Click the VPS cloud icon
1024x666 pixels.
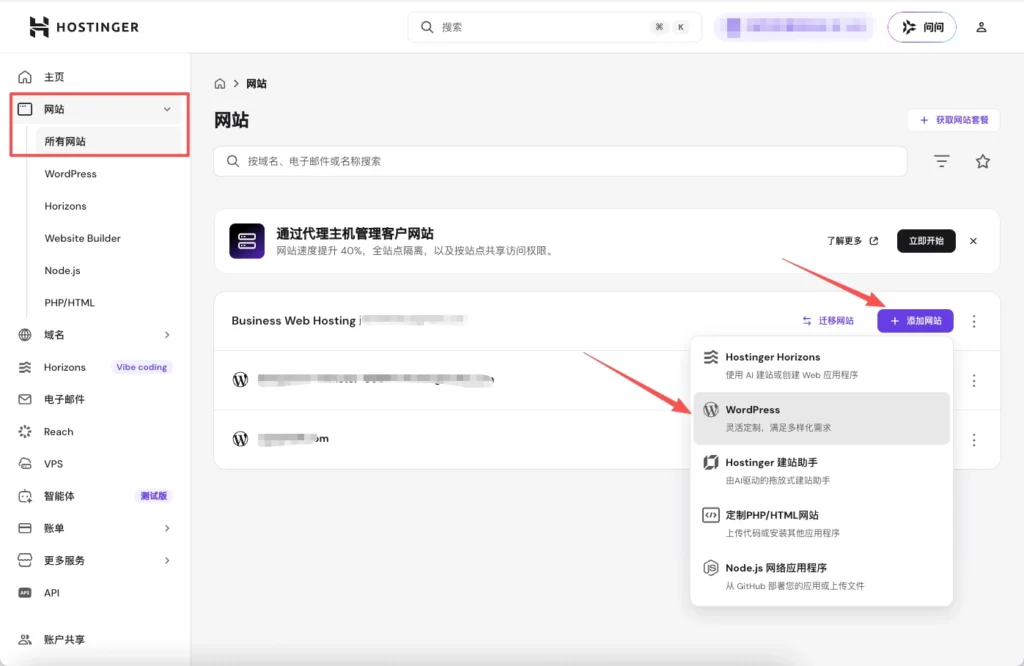coord(25,464)
